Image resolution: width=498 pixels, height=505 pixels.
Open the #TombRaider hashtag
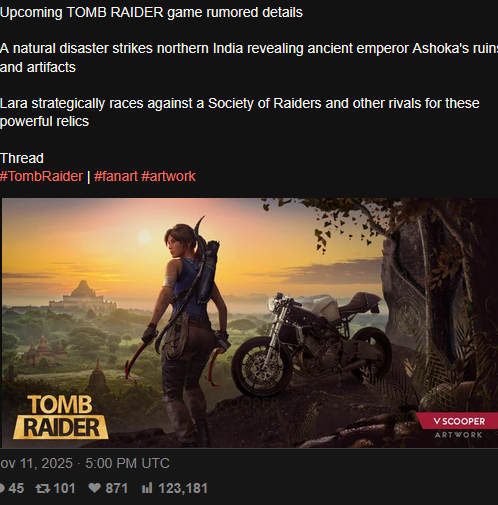[41, 176]
